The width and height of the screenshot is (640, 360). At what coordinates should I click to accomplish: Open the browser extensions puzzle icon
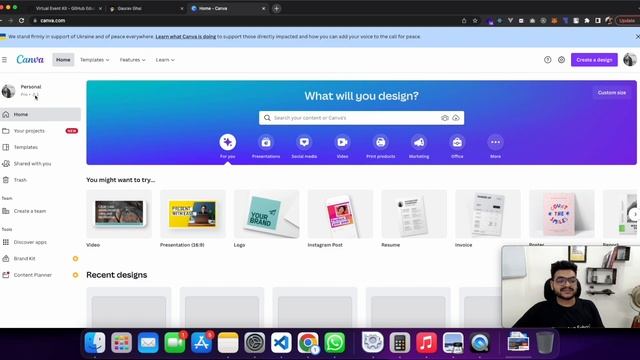587,20
